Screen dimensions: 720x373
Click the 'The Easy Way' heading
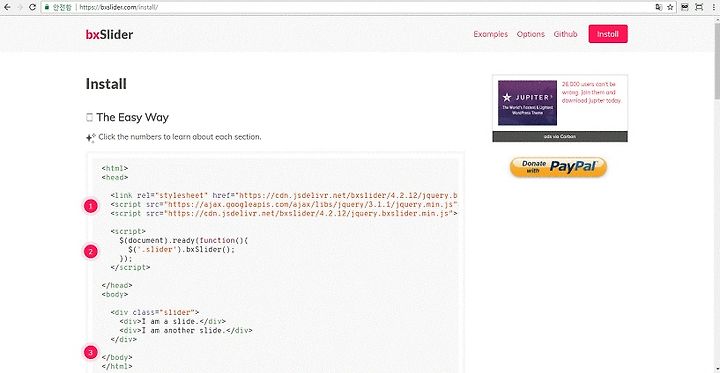tap(132, 118)
